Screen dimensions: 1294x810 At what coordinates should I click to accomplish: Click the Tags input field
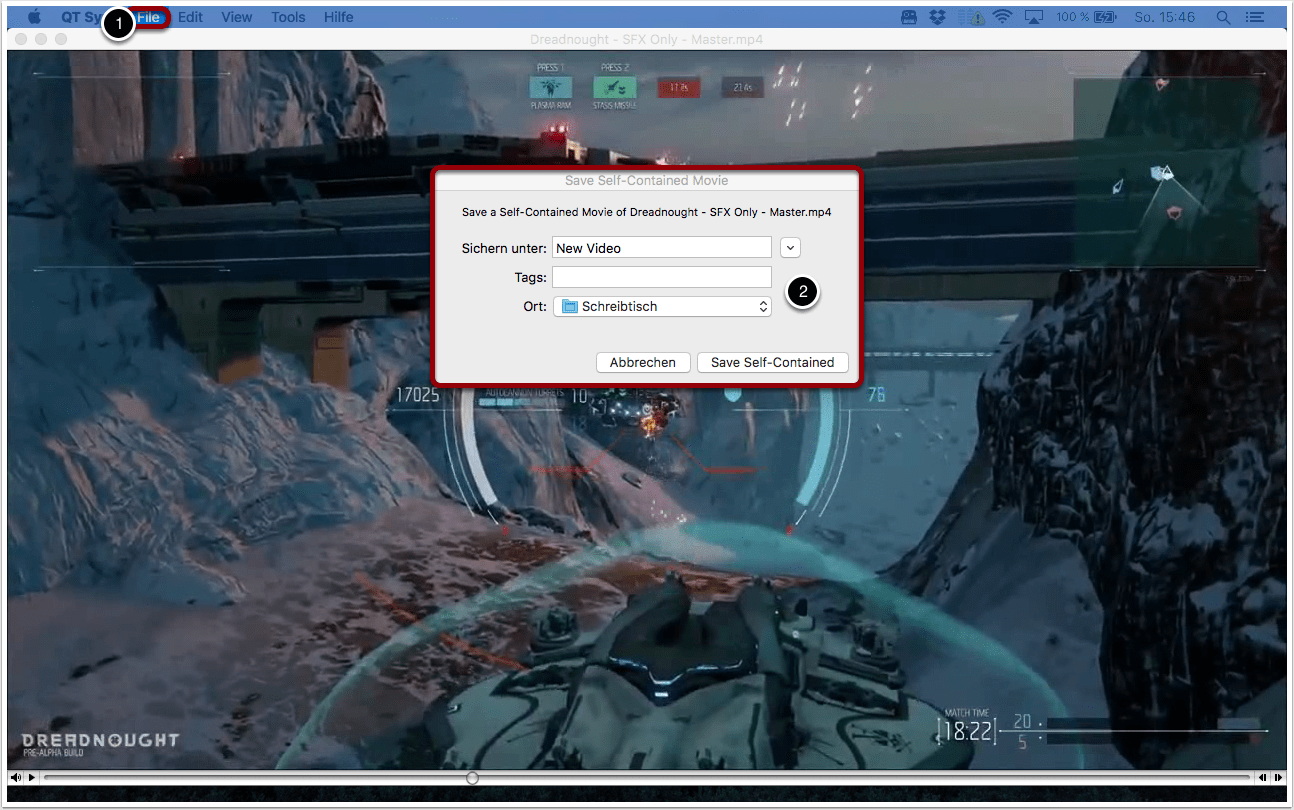pos(662,277)
